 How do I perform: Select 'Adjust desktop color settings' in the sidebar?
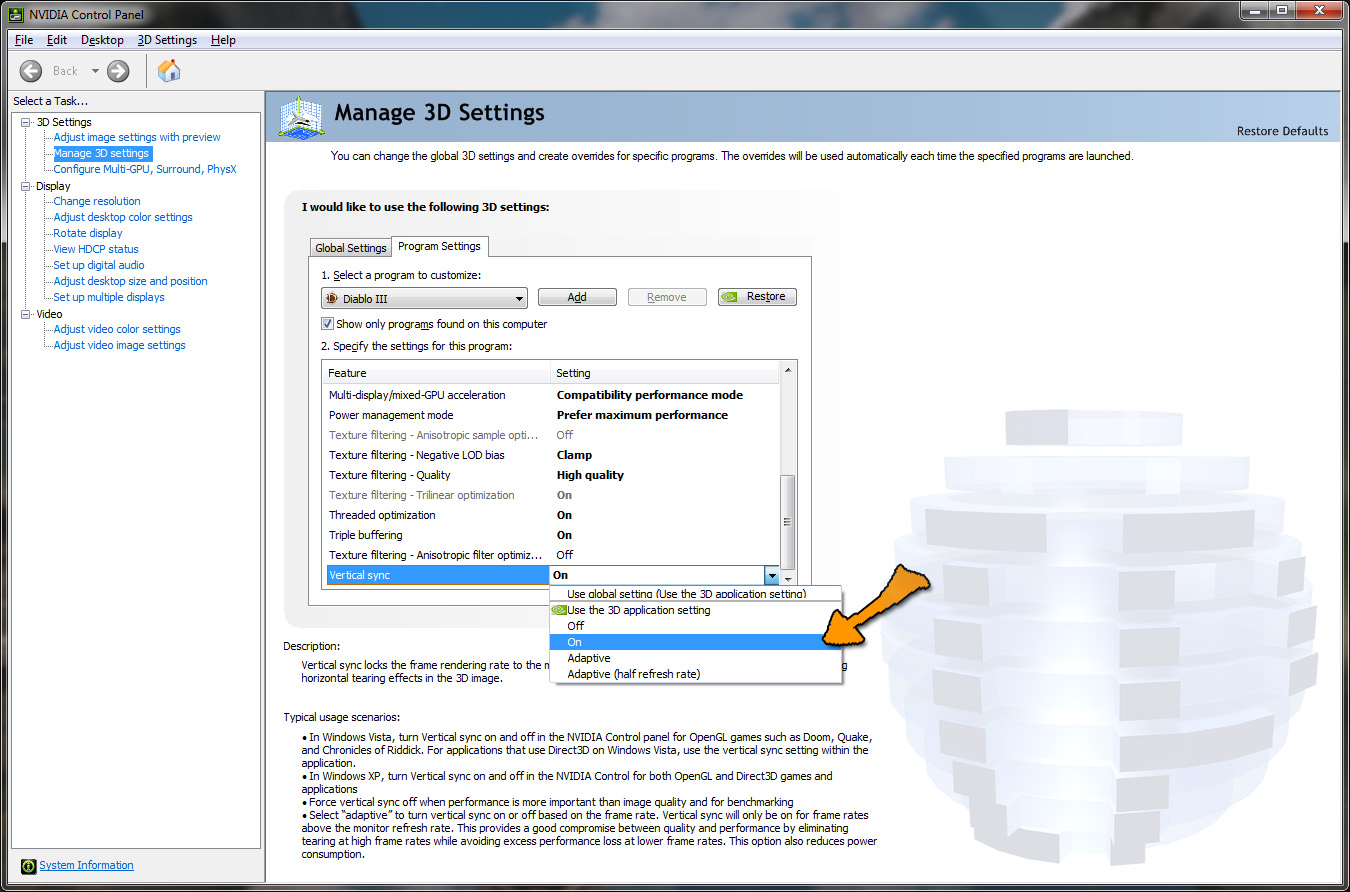tap(121, 216)
